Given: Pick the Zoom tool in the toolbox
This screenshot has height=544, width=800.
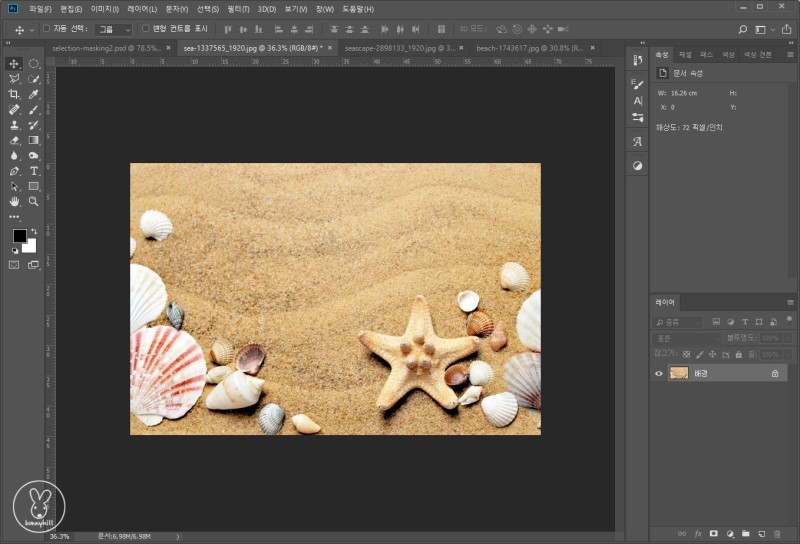Looking at the screenshot, I should 34,201.
